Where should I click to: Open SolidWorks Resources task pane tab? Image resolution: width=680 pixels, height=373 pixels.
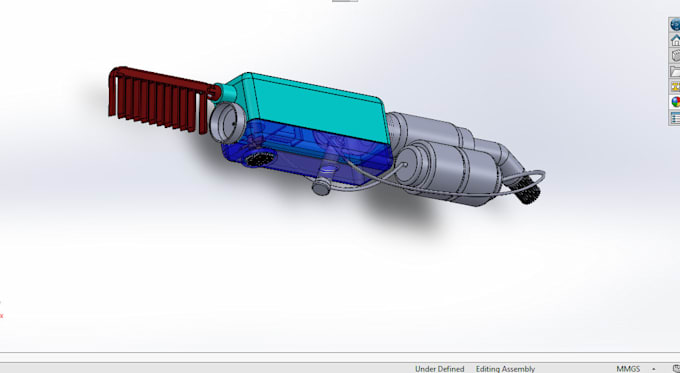[x=675, y=25]
